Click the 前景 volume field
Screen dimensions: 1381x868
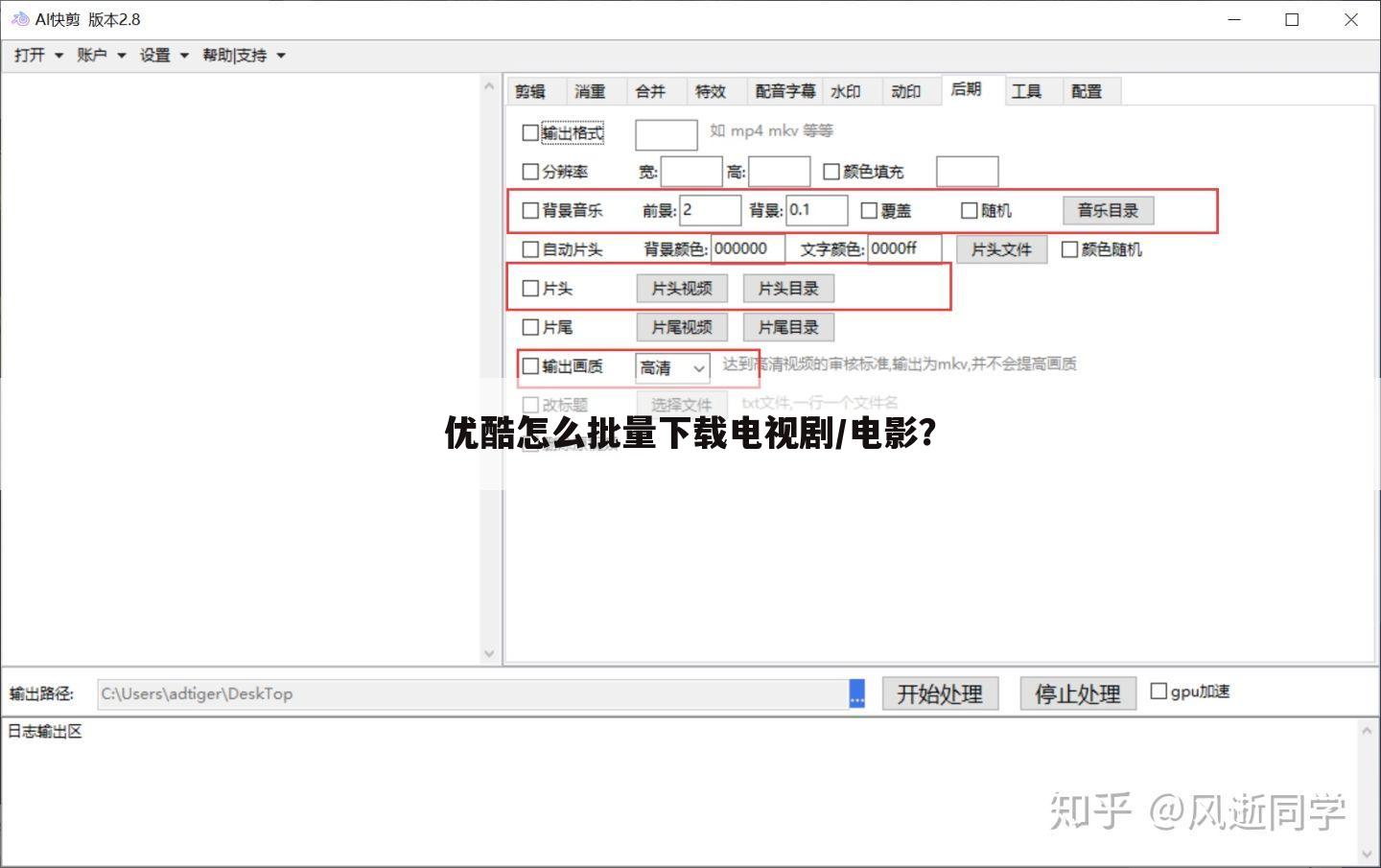[711, 210]
